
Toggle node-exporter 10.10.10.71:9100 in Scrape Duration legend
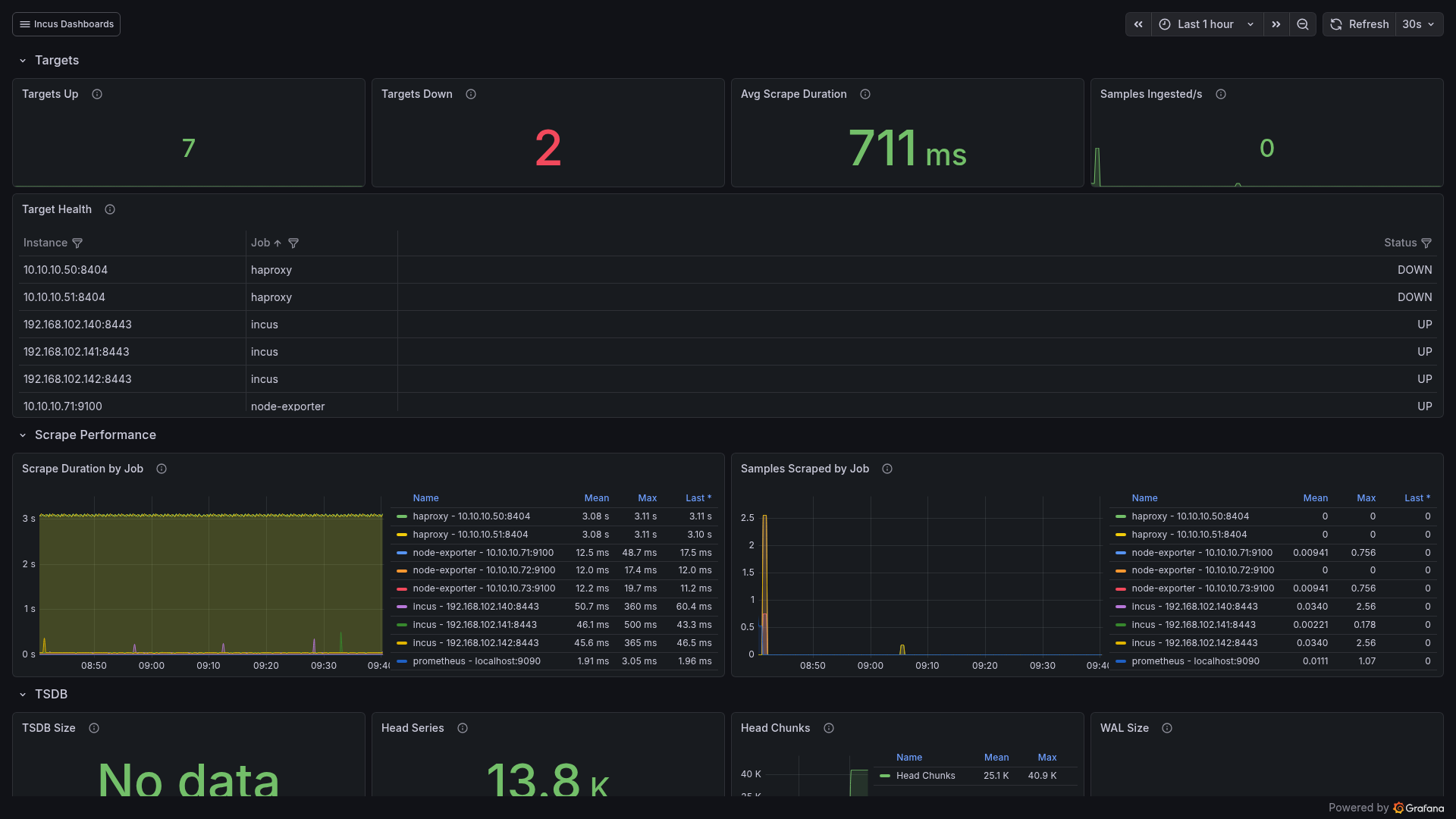click(483, 553)
